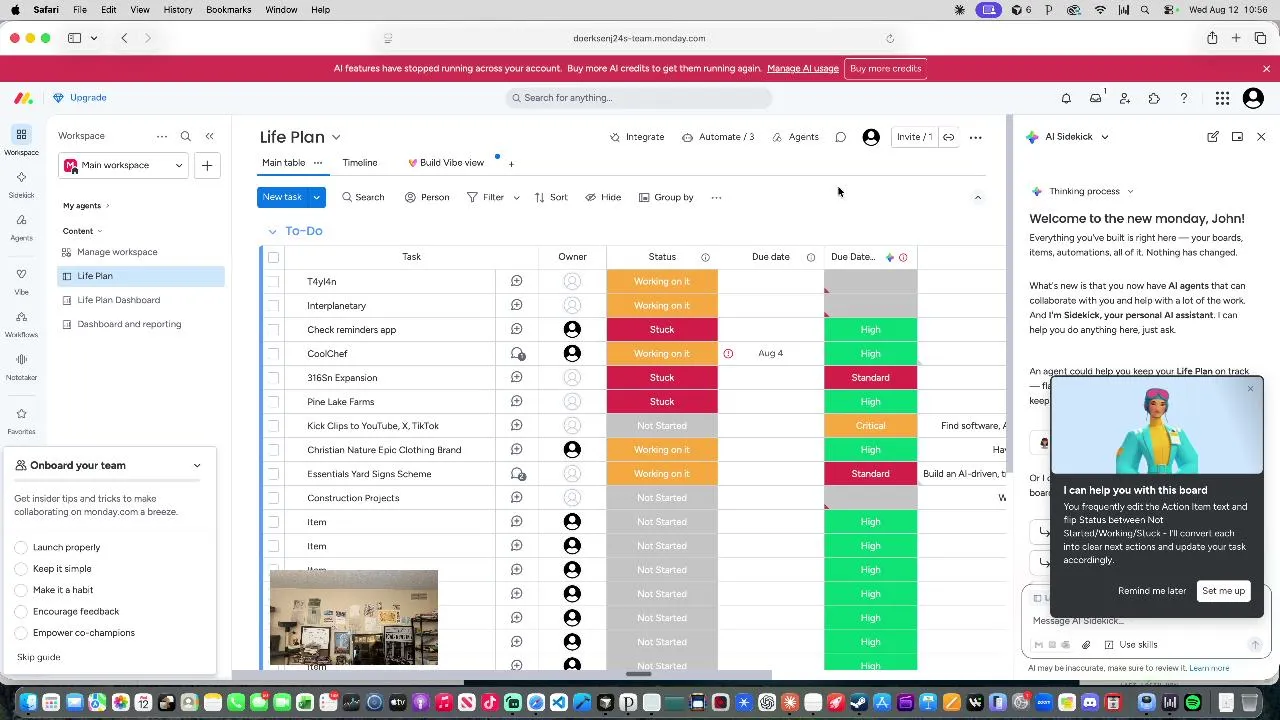1280x720 pixels.
Task: Change green High priority for CoolChef
Action: click(870, 354)
